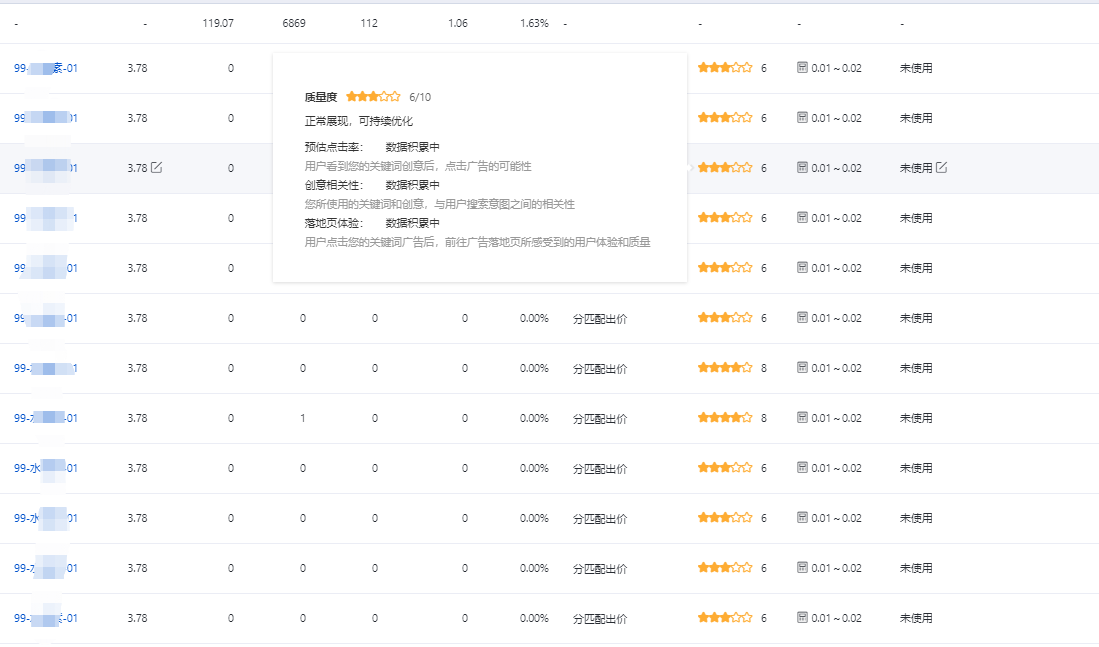Click the 0.01～0.02 range in the bottom row
Image resolution: width=1099 pixels, height=647 pixels.
coord(837,618)
